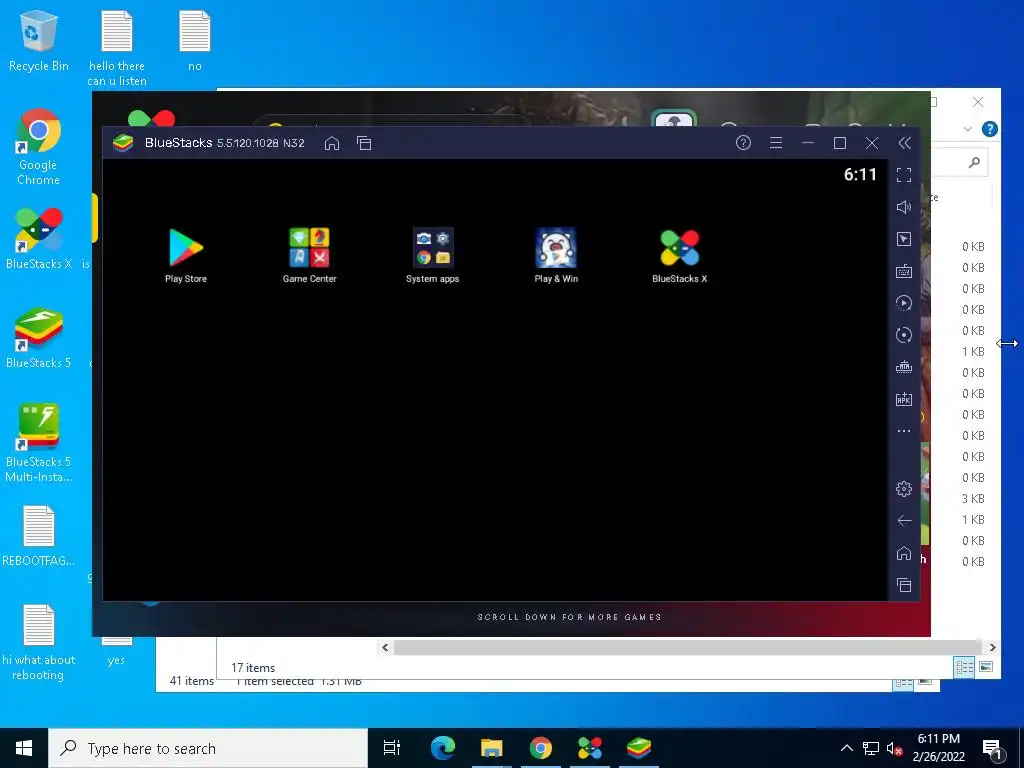Click the muted speaker tray icon
1024x768 pixels.
894,748
